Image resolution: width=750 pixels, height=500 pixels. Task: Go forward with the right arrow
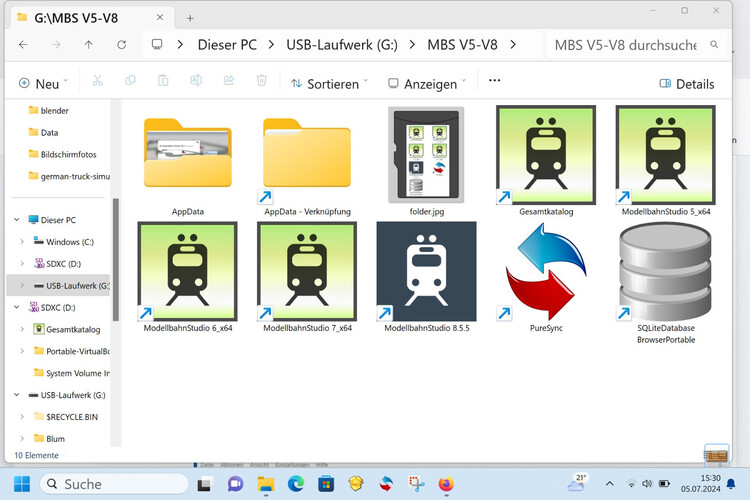click(x=56, y=44)
